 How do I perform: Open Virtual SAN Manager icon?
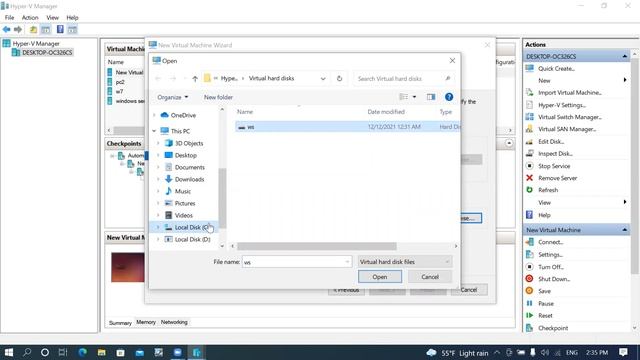point(529,129)
